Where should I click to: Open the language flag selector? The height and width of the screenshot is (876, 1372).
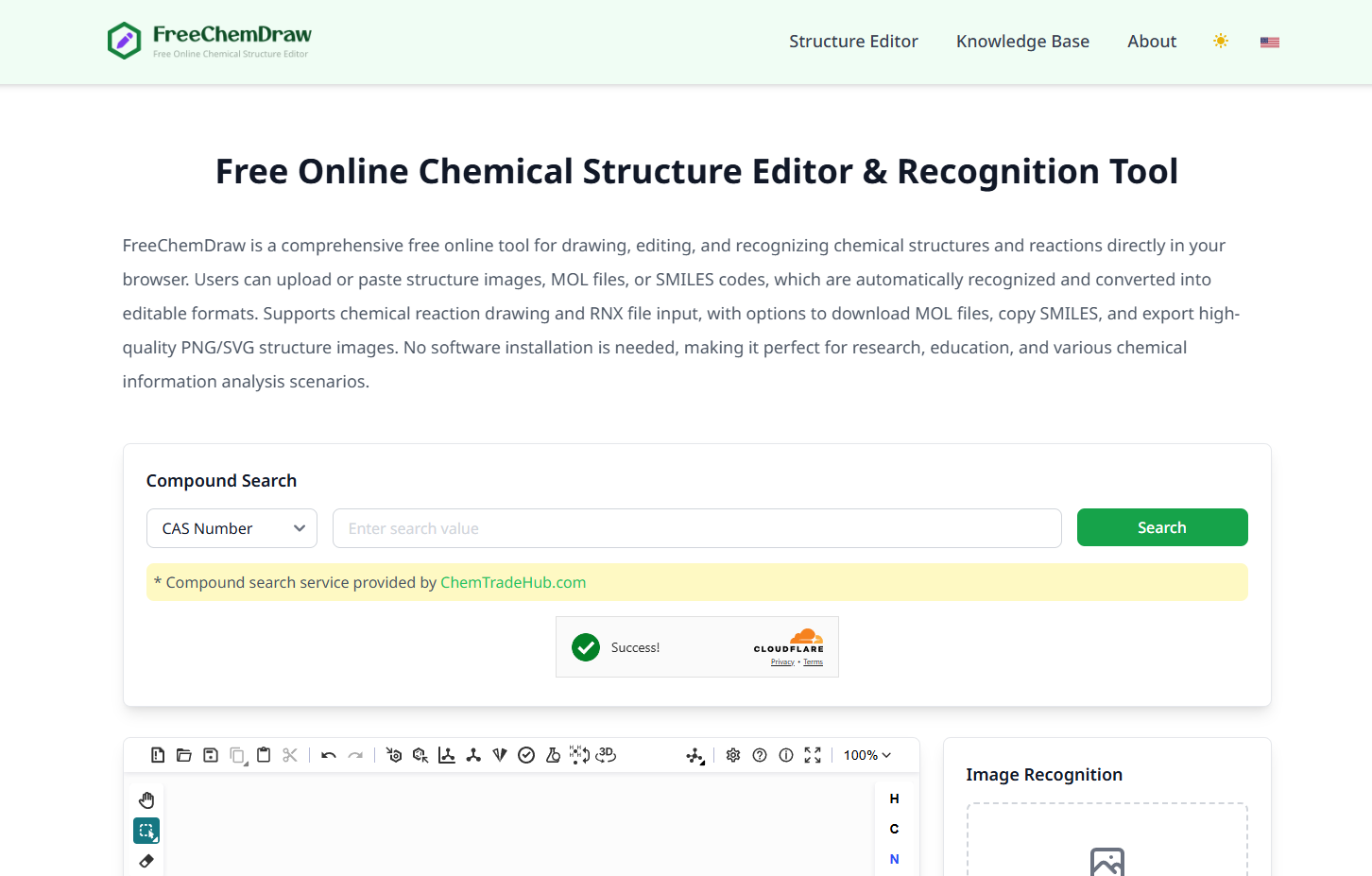1269,42
